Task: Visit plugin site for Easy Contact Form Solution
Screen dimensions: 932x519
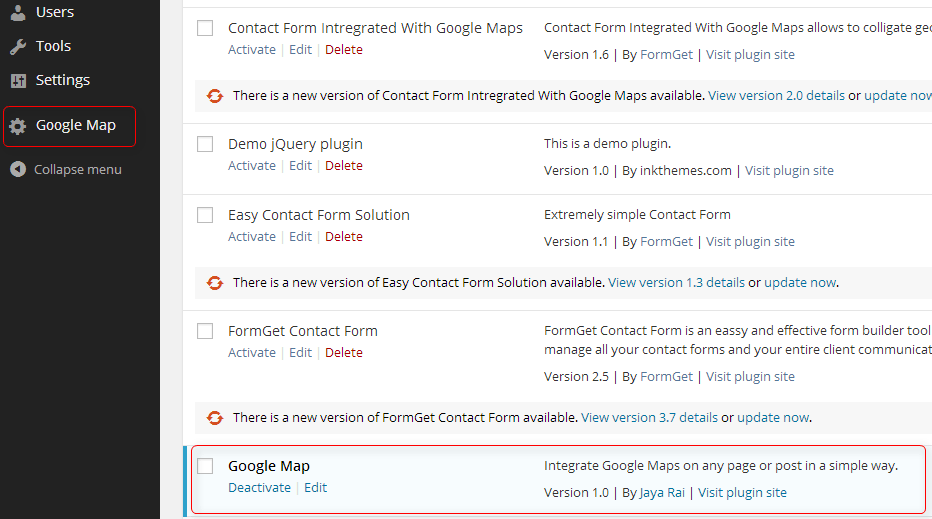Action: point(750,242)
